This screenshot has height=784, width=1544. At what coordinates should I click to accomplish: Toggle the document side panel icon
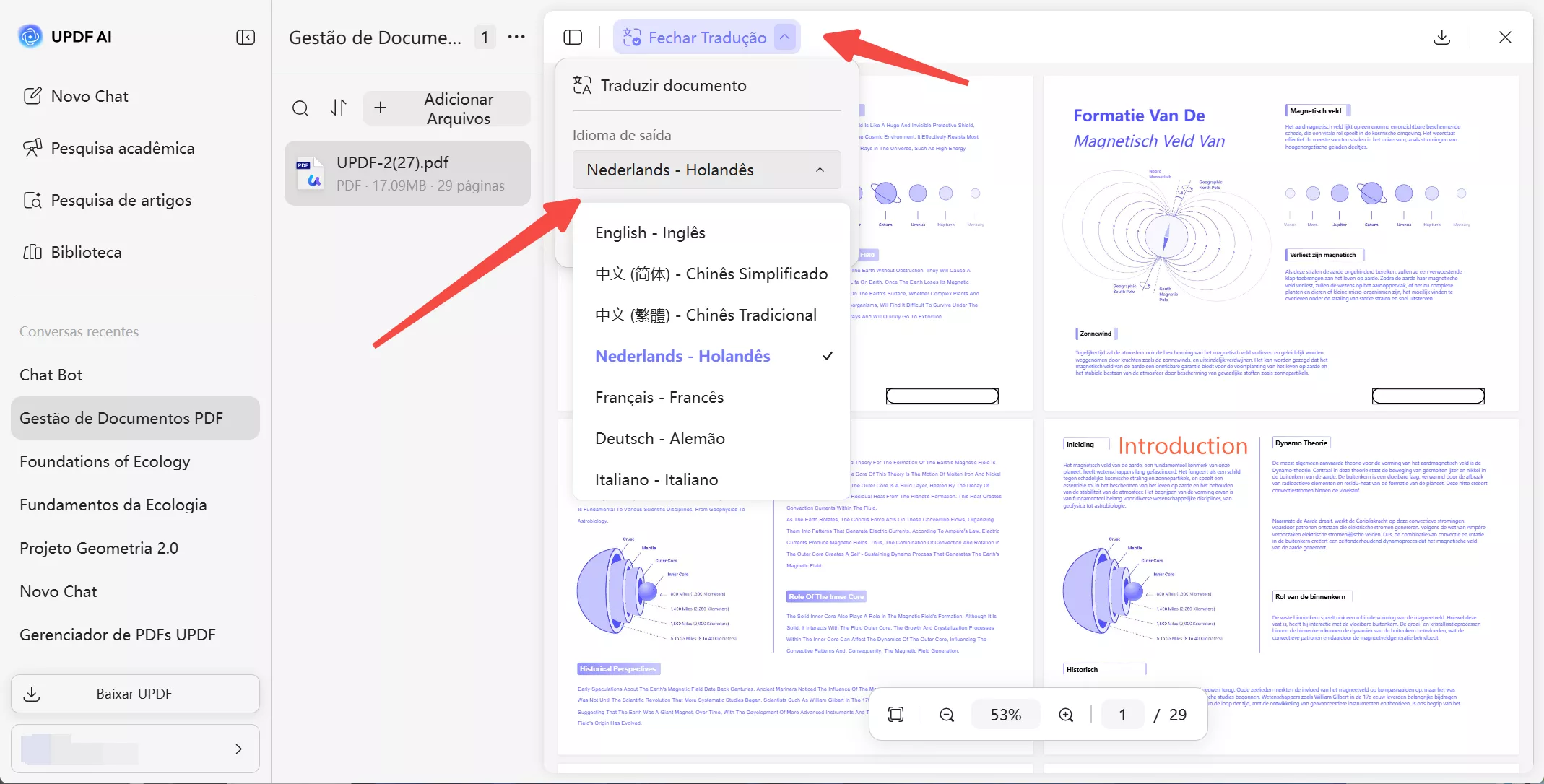pos(573,37)
